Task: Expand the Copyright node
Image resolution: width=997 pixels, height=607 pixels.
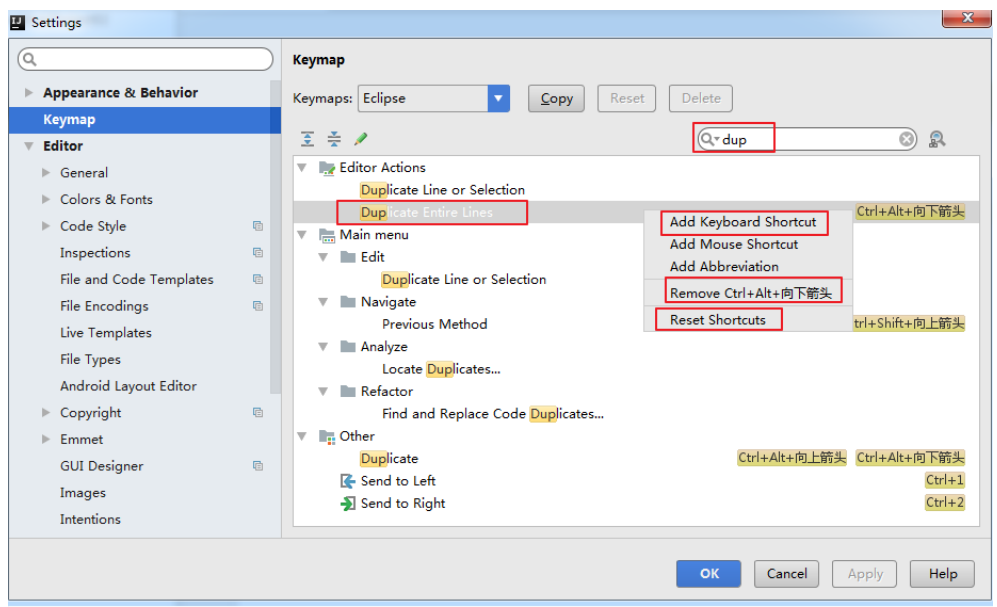Action: coord(46,413)
